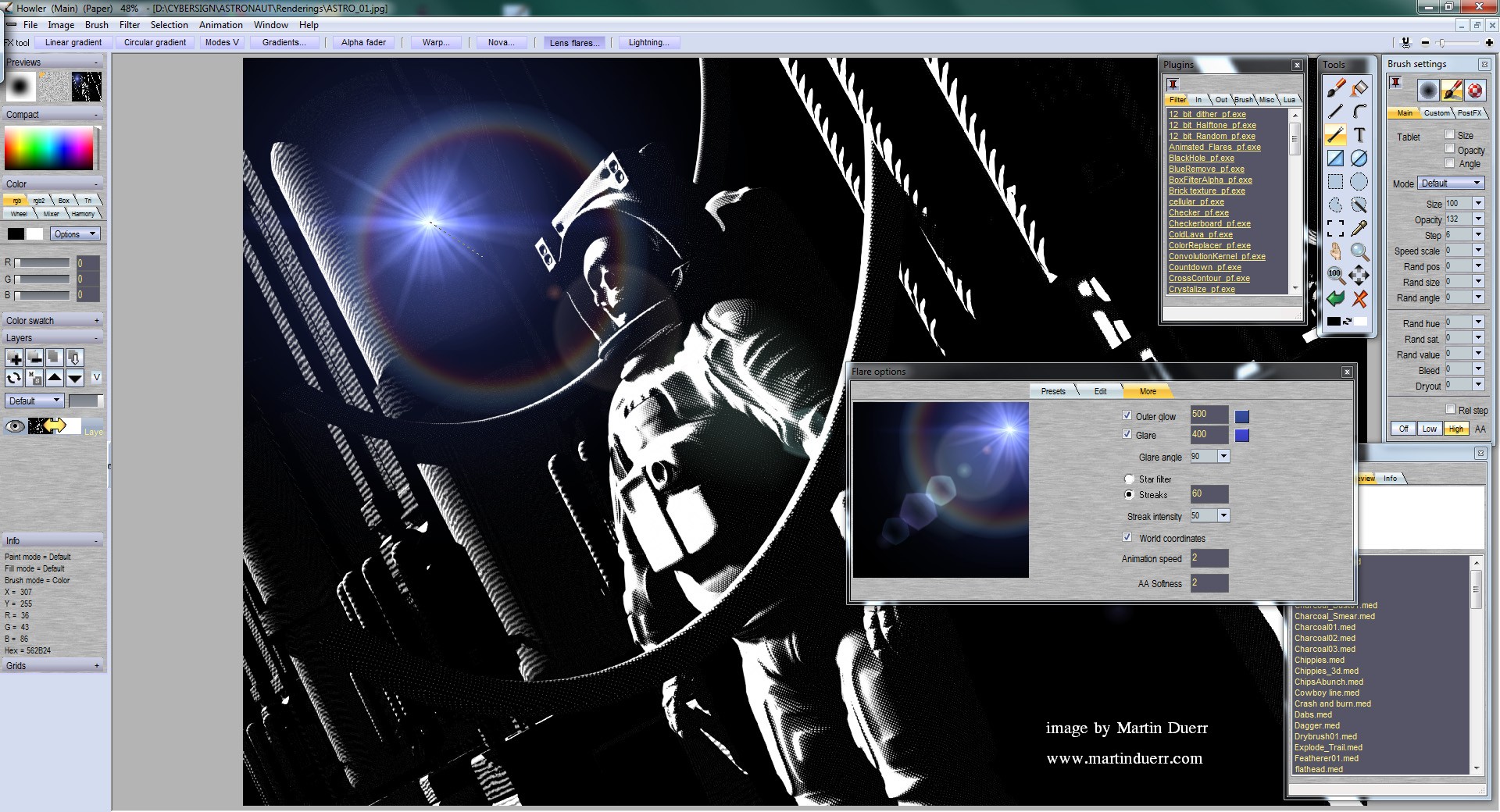
Task: Select the Star filter radio button
Action: [x=1128, y=479]
